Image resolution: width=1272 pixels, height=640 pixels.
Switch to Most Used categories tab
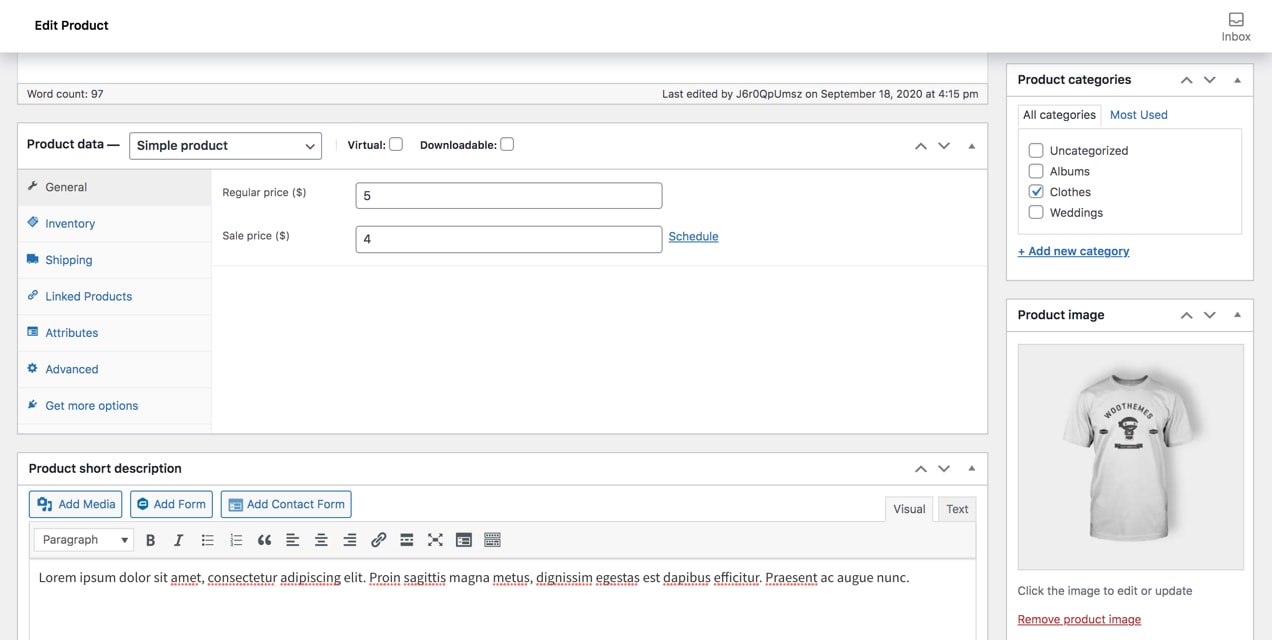tap(1138, 115)
